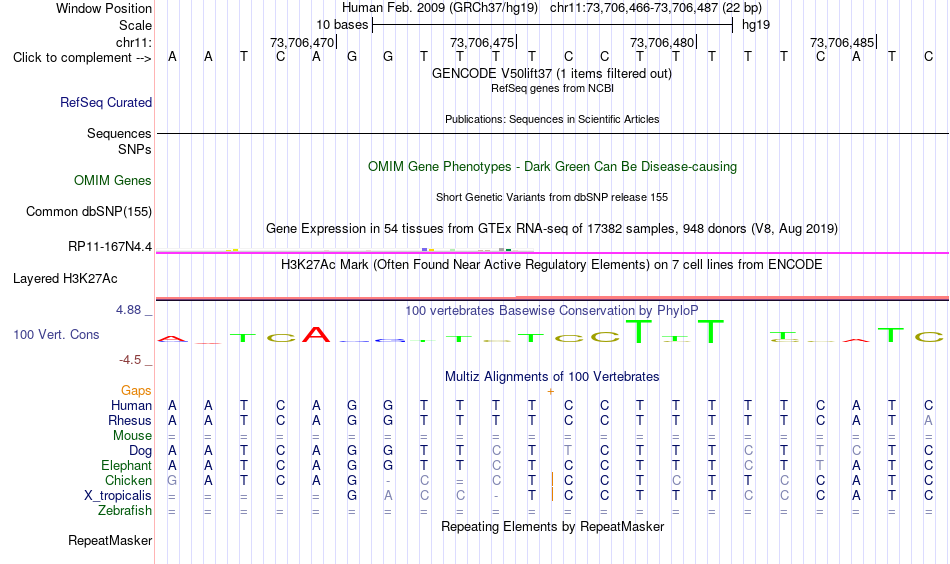This screenshot has height=564, width=950.
Task: Click the Common dbSNP(155) track label
Action: click(x=89, y=211)
